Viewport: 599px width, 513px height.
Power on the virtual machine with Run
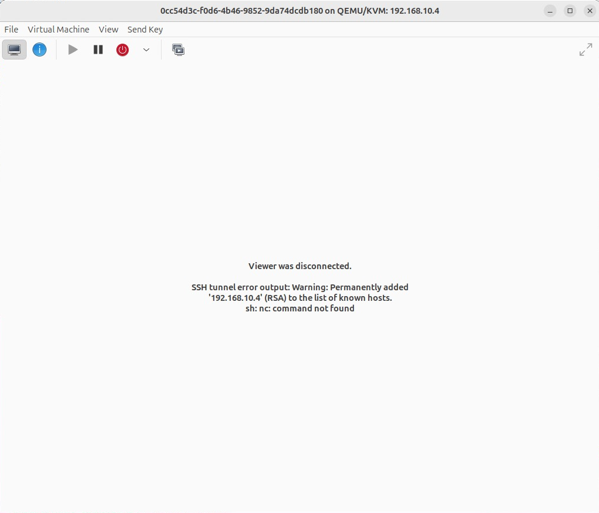(x=73, y=50)
